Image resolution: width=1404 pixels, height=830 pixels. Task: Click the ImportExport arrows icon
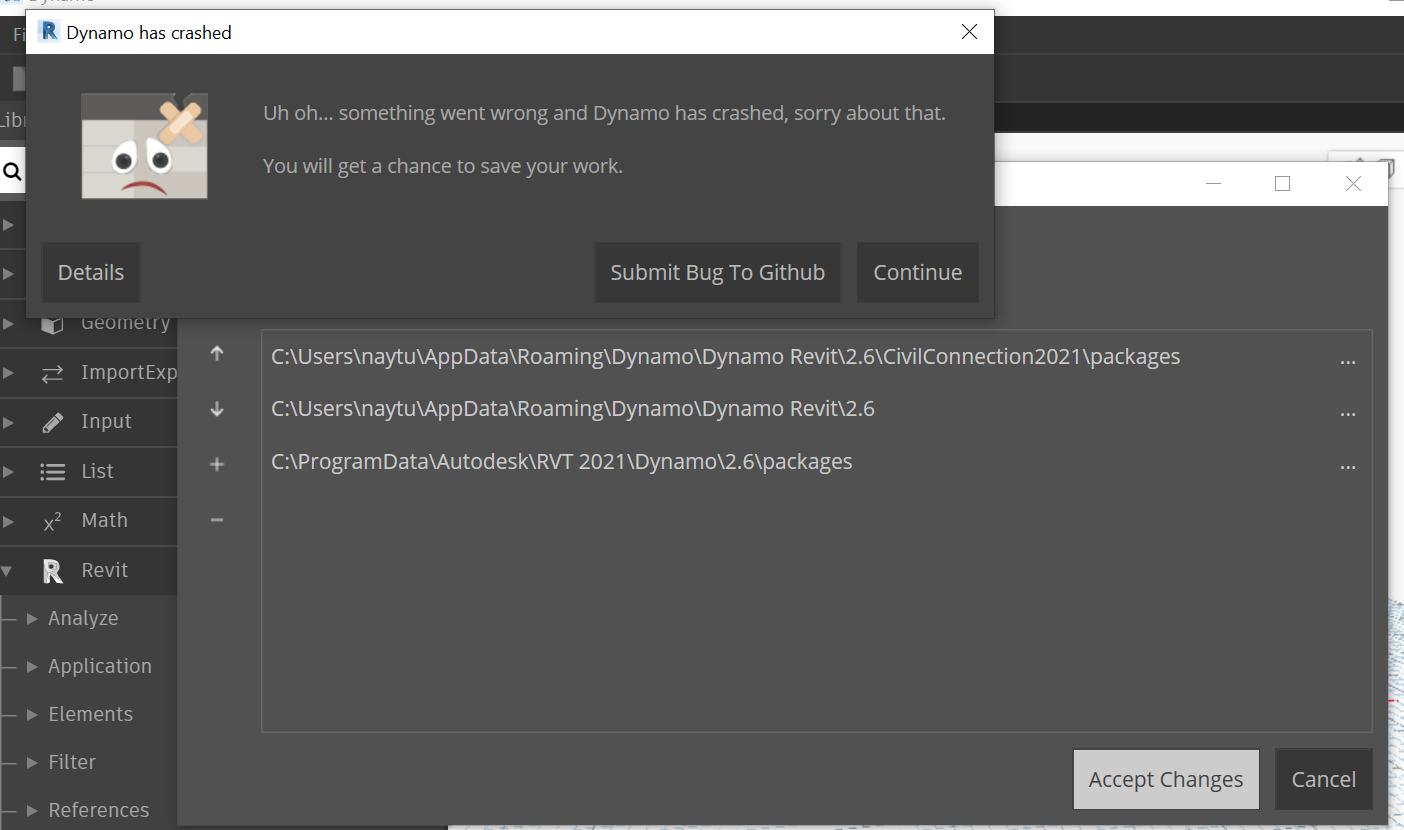pos(54,371)
